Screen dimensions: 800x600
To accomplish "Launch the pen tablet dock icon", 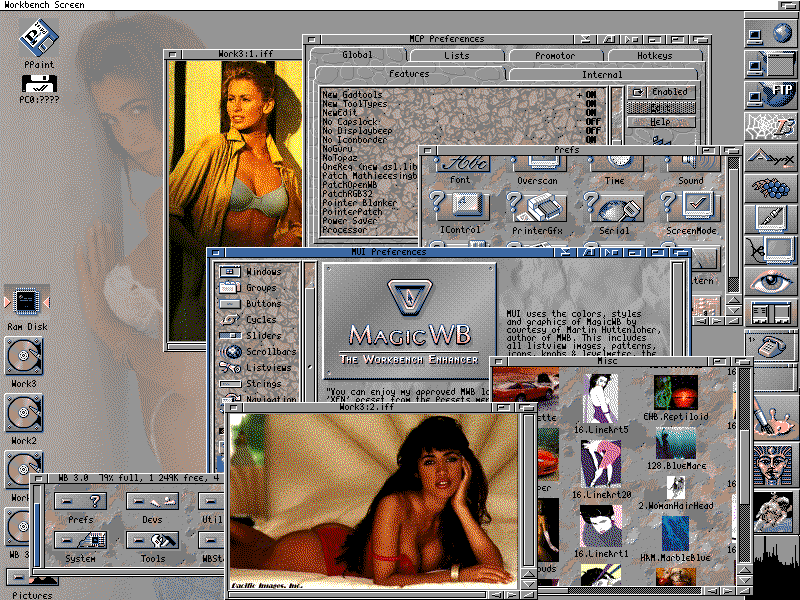I will [770, 219].
